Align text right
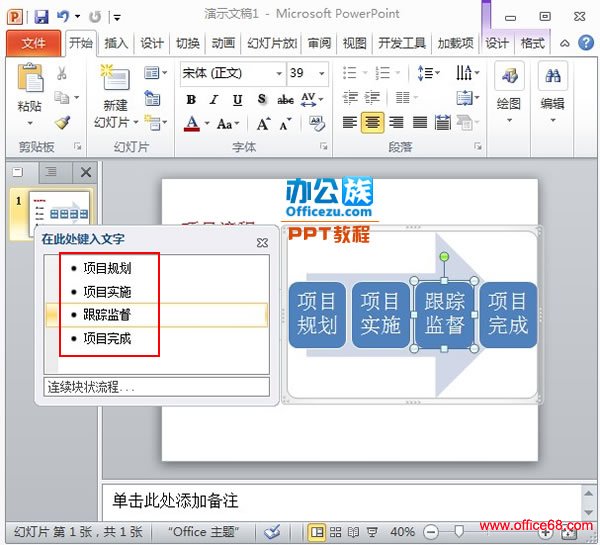600x545 pixels. click(x=396, y=122)
